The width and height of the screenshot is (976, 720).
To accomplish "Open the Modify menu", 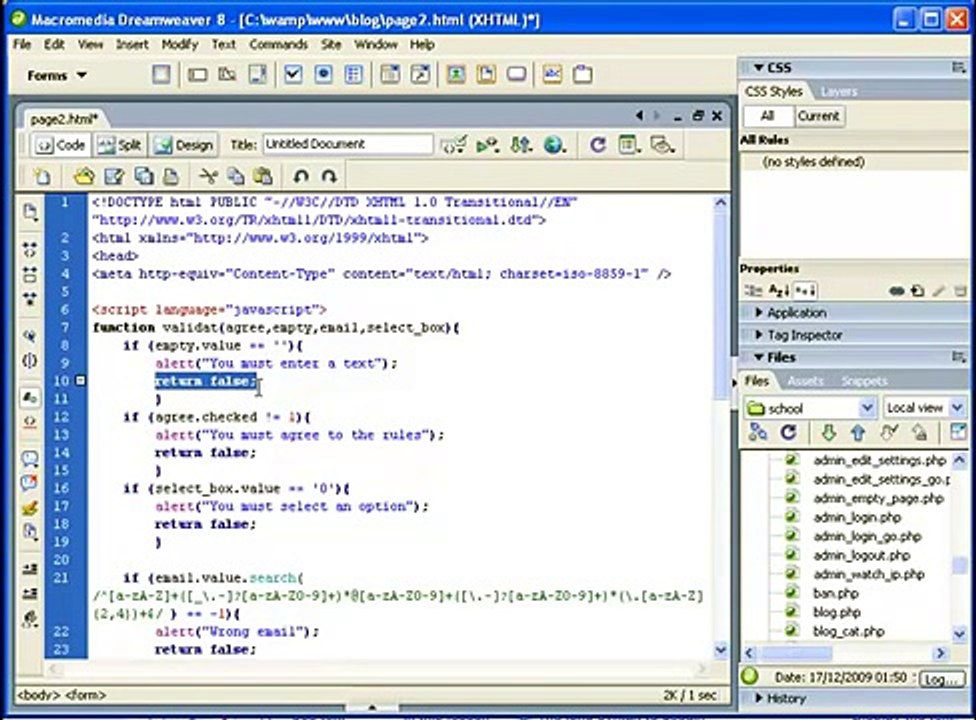I will click(x=179, y=44).
